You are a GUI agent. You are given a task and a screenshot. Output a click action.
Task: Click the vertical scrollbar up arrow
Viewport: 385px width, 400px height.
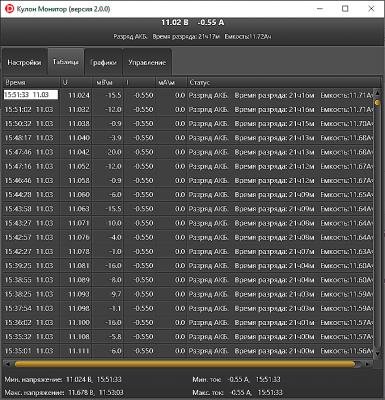tap(377, 93)
